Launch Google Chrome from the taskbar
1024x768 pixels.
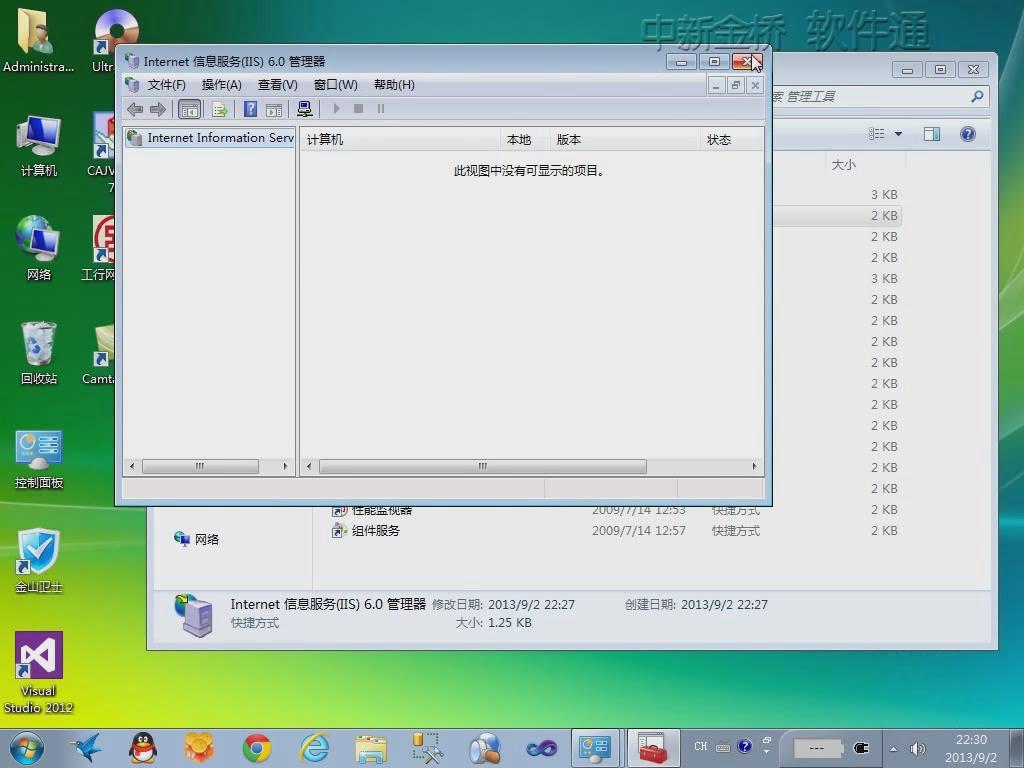click(x=257, y=748)
